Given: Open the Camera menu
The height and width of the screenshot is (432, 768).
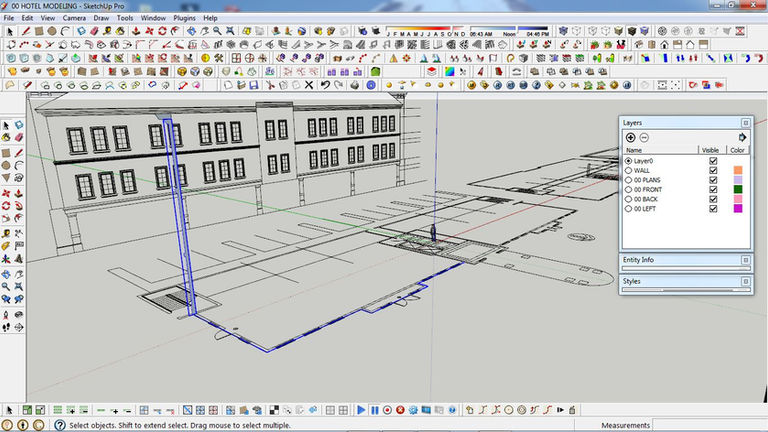Looking at the screenshot, I should coord(74,18).
